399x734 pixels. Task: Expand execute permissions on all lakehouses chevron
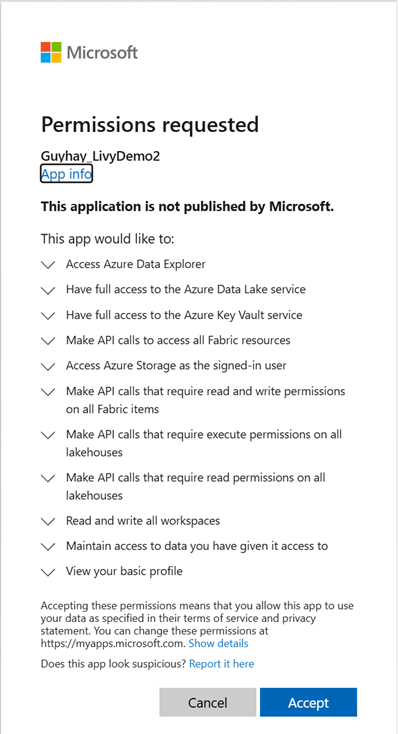tap(48, 435)
